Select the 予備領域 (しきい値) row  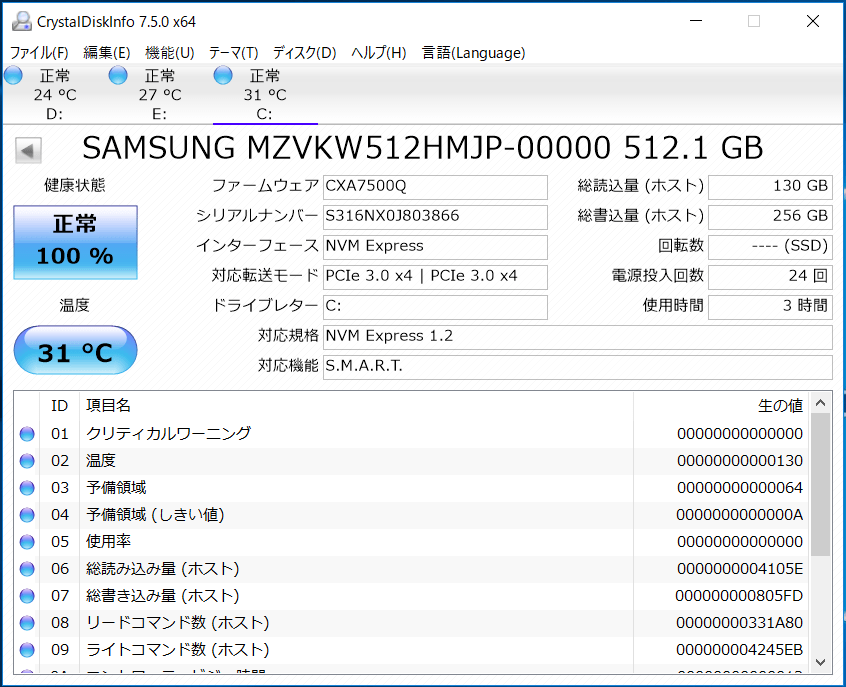[411, 515]
